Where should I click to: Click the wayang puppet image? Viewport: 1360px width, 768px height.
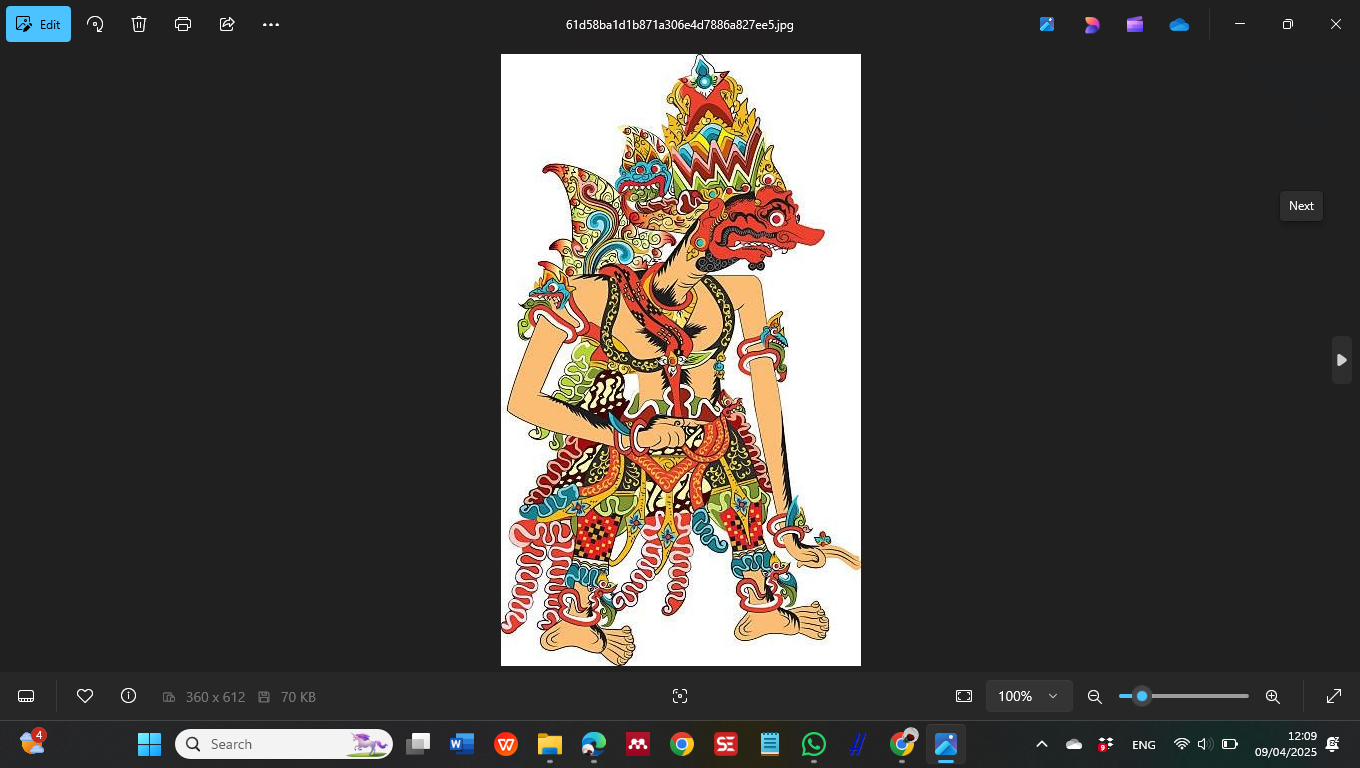point(681,360)
